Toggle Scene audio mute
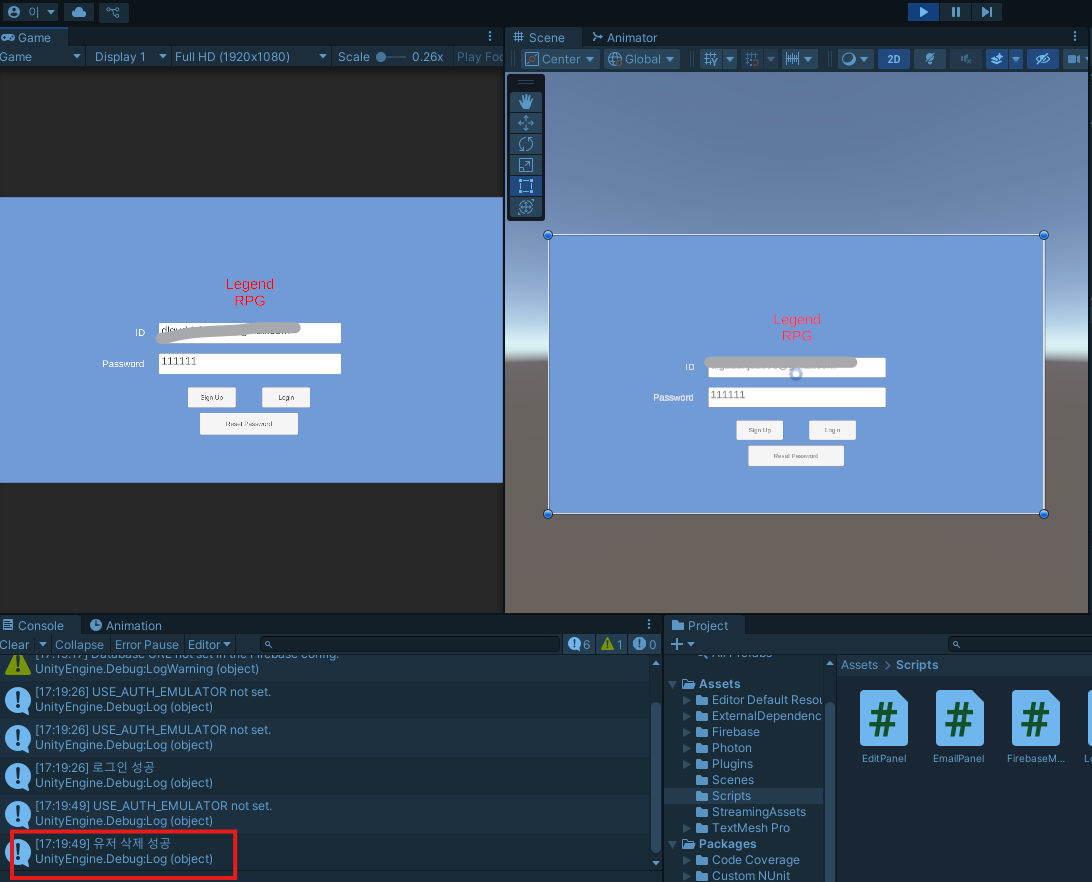 coord(966,59)
